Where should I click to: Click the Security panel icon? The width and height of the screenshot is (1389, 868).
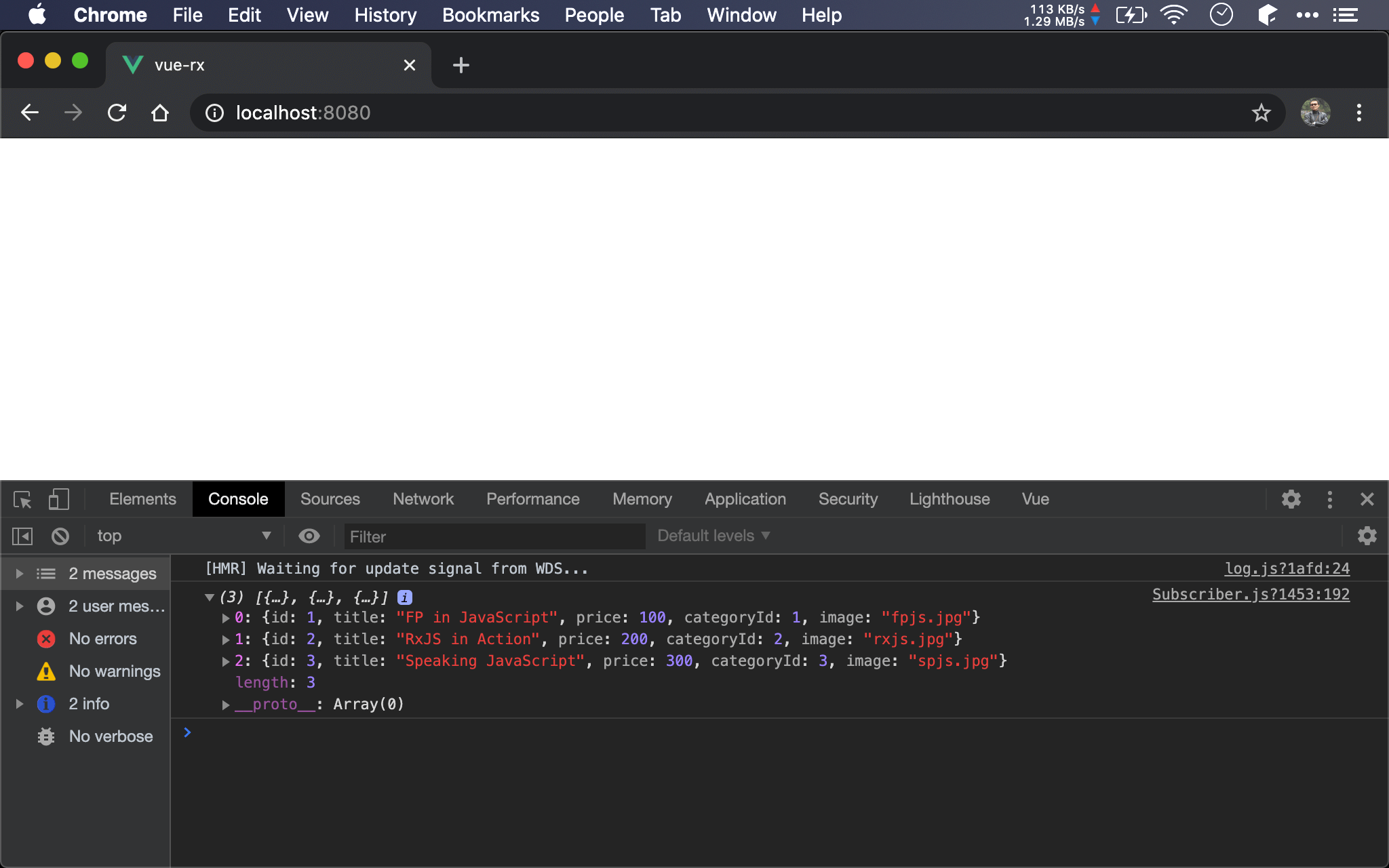(847, 498)
